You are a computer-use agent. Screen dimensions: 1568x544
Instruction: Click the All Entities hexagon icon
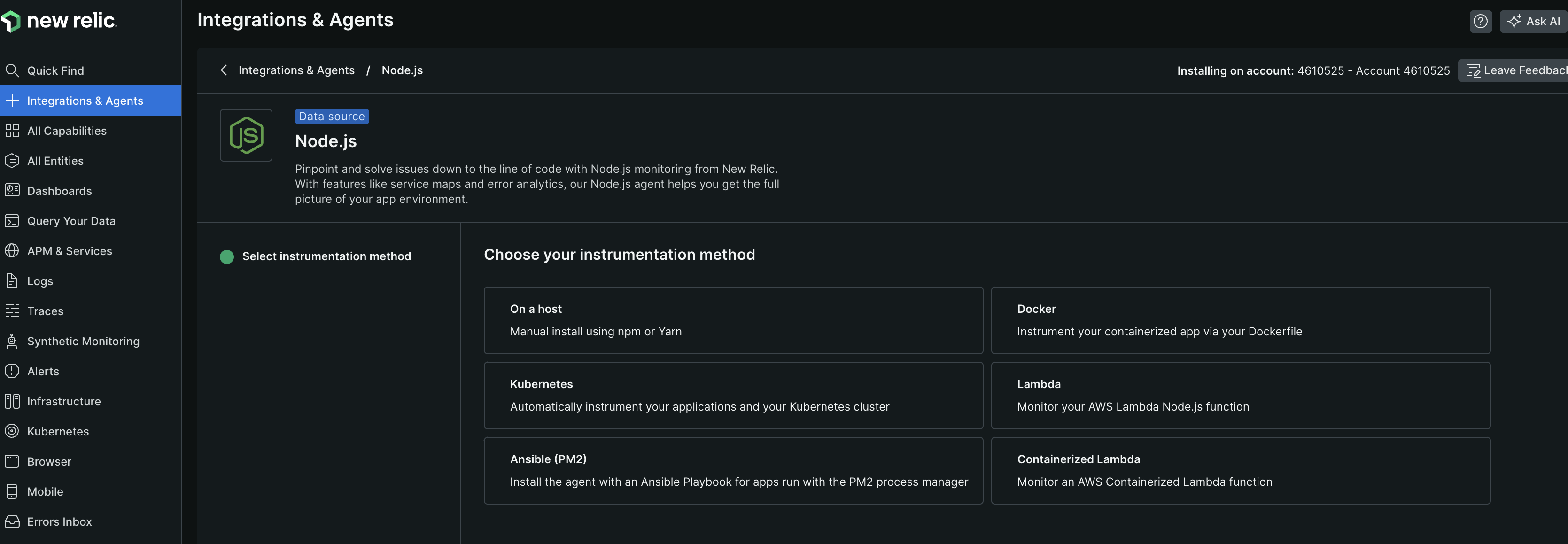12,161
